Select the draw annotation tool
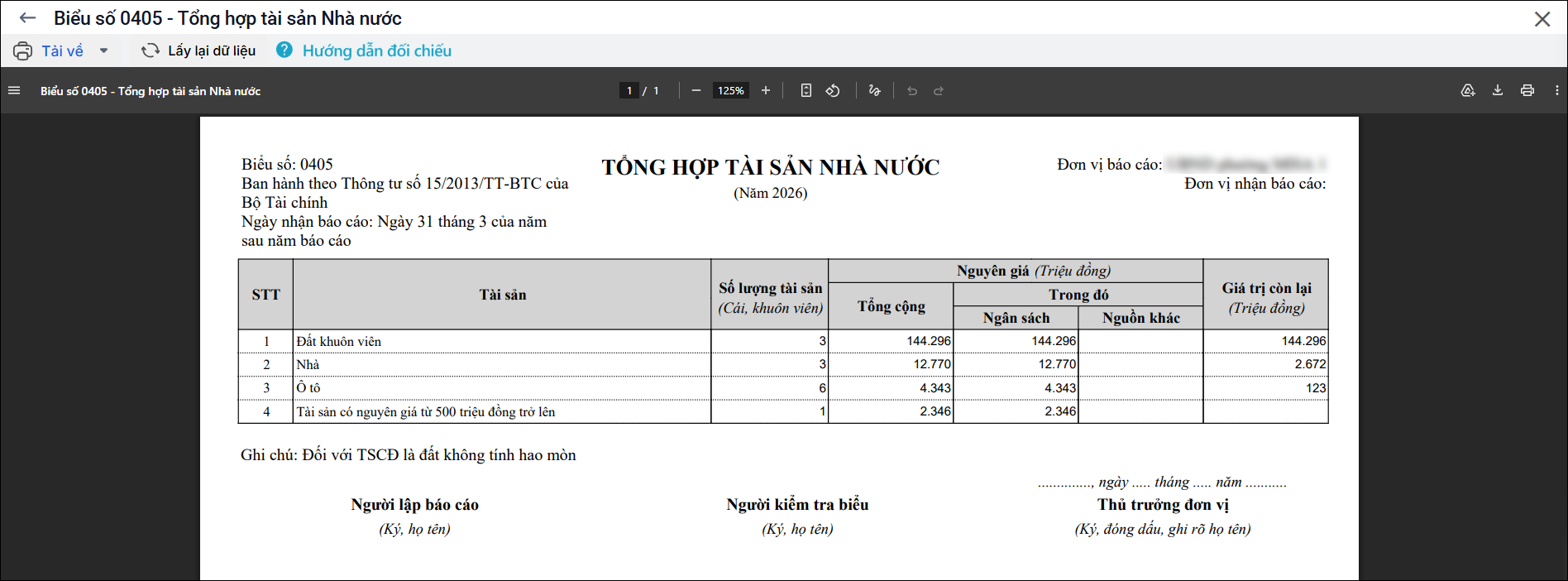Screen dimensions: 1568x581 click(x=875, y=91)
